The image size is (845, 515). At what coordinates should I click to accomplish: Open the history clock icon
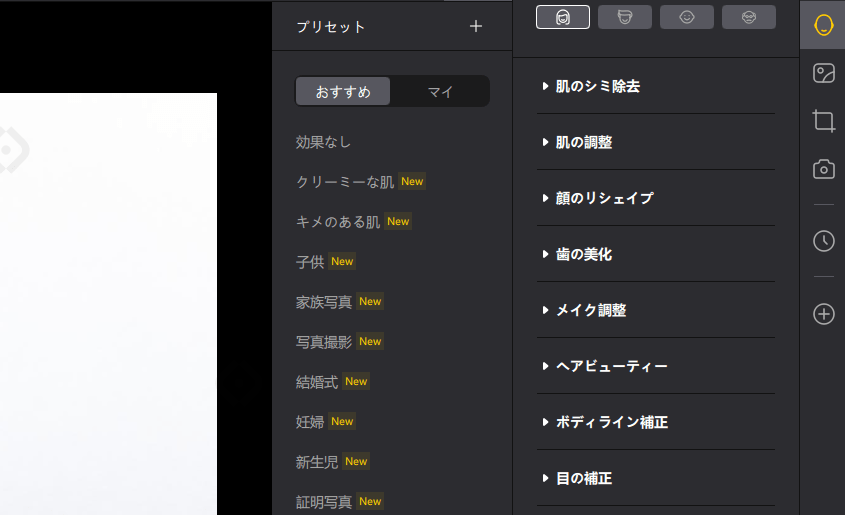(x=823, y=241)
